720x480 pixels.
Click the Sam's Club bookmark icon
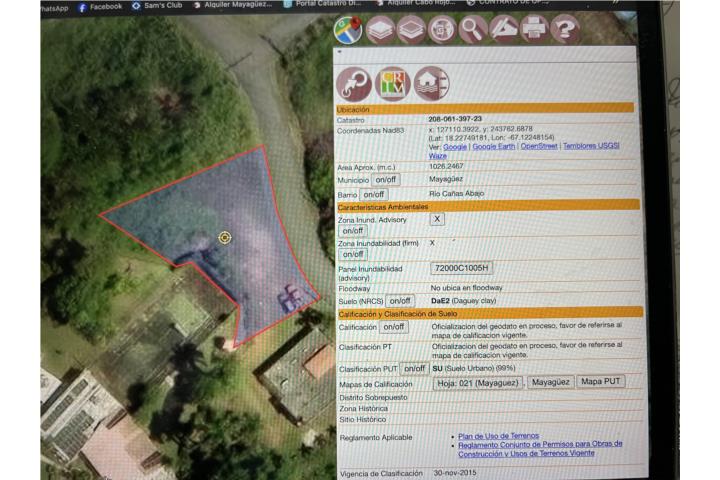(x=136, y=6)
